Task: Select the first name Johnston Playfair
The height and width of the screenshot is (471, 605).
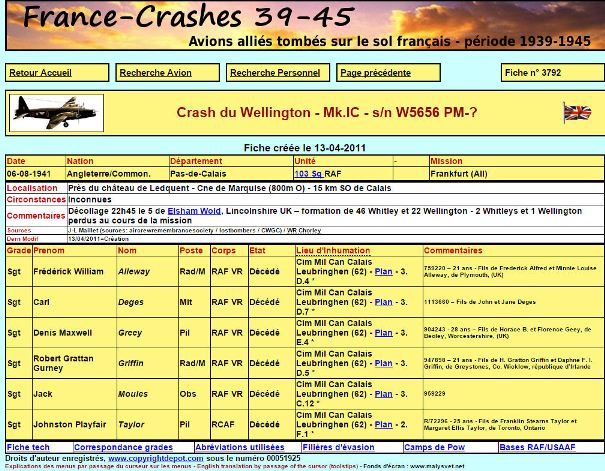Action: point(69,425)
